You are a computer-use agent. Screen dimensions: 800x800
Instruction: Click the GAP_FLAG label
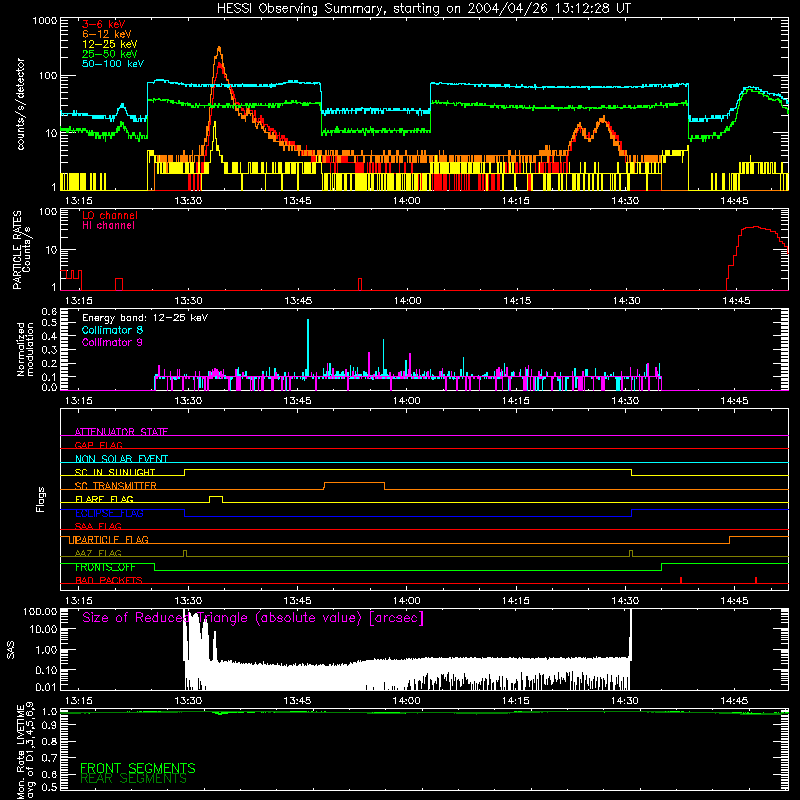[x=98, y=445]
